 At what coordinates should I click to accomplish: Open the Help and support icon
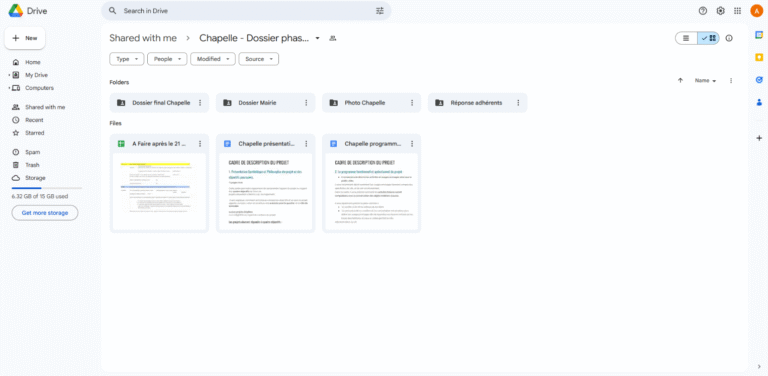click(703, 11)
